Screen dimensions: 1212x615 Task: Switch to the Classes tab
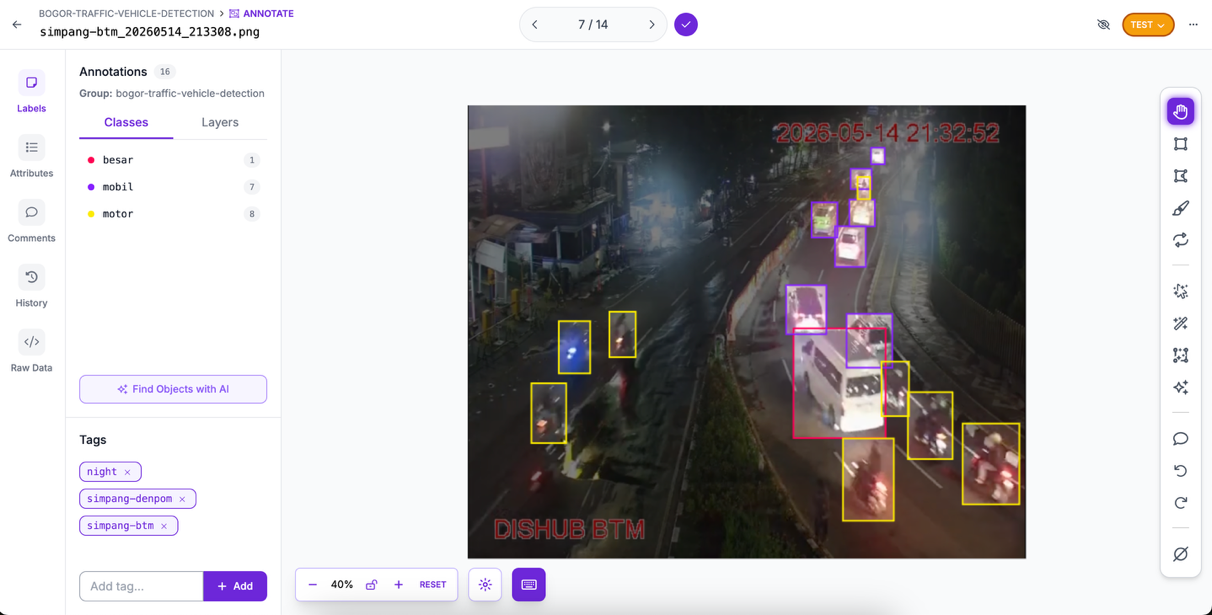(126, 122)
